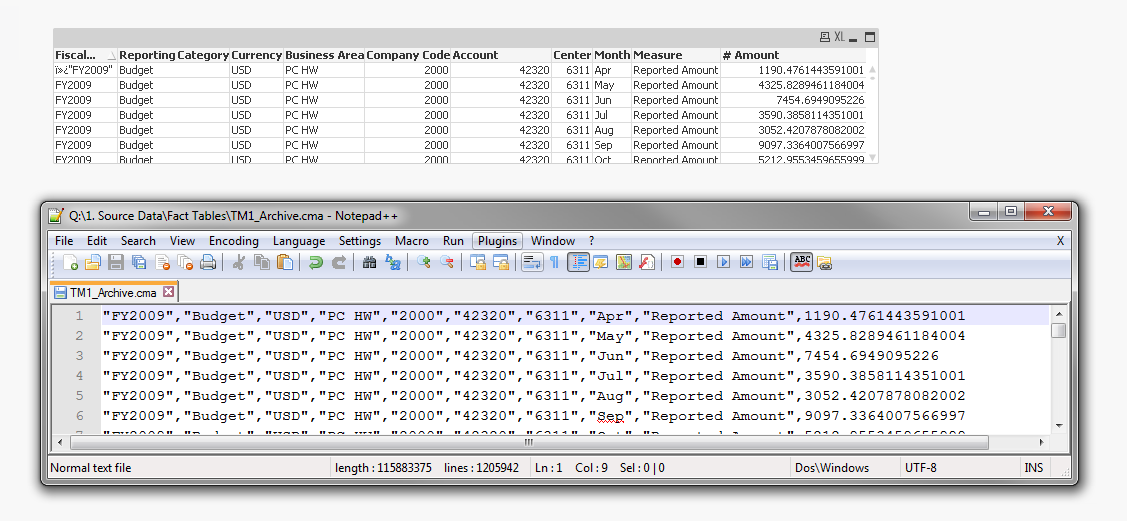Click the INS indicator in status bar
This screenshot has width=1127, height=521.
tap(1033, 468)
